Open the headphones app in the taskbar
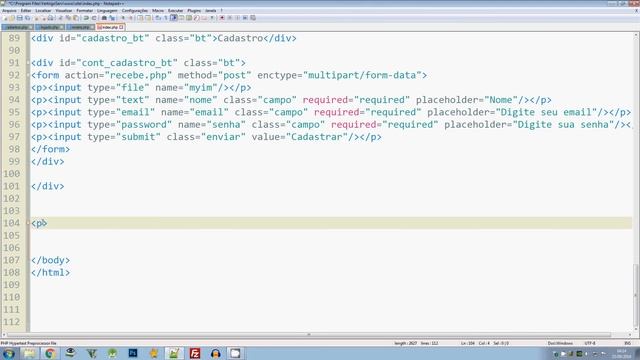Viewport: 640px width, 360px height. point(216,353)
